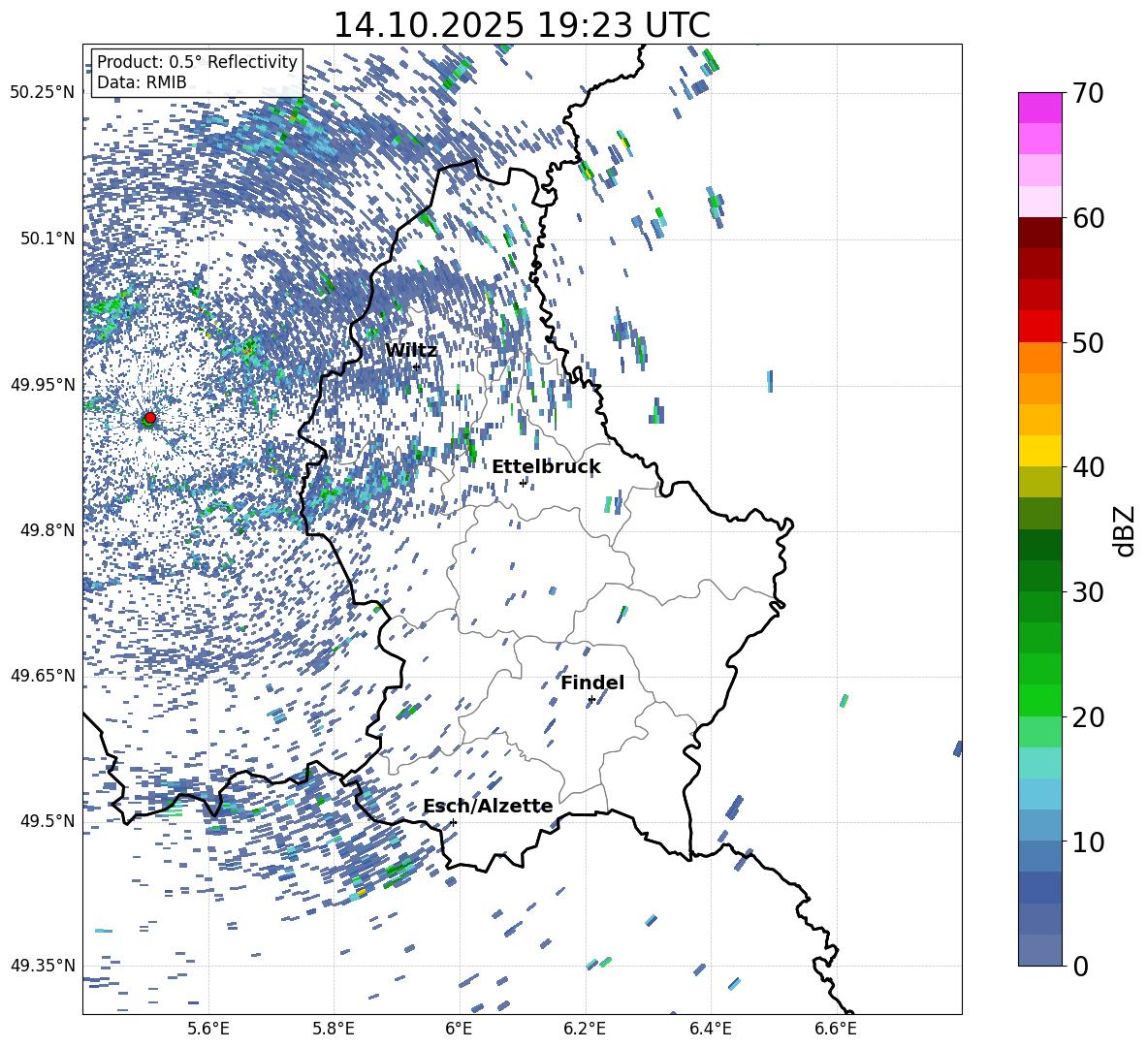Click the bright red 50 dBZ swatch
Image resolution: width=1148 pixels, height=1048 pixels.
click(x=1039, y=326)
